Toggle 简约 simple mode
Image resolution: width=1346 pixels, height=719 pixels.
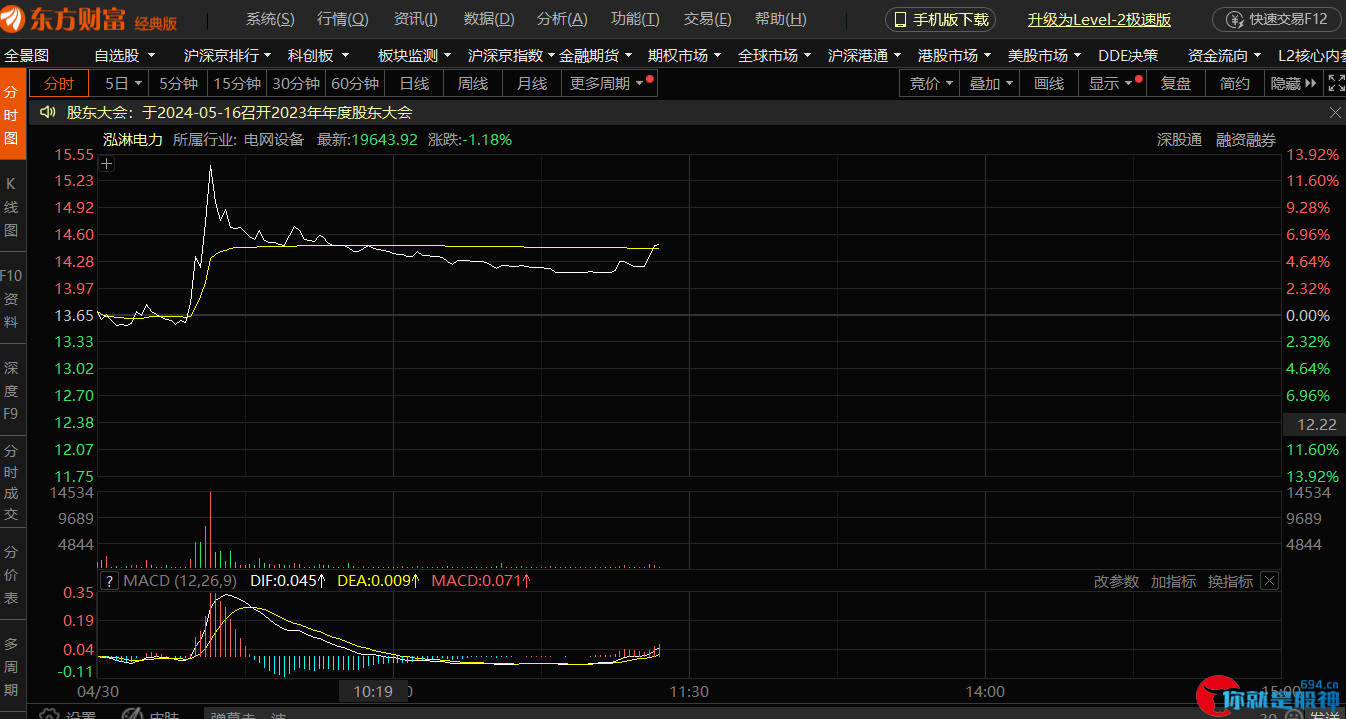coord(1235,83)
